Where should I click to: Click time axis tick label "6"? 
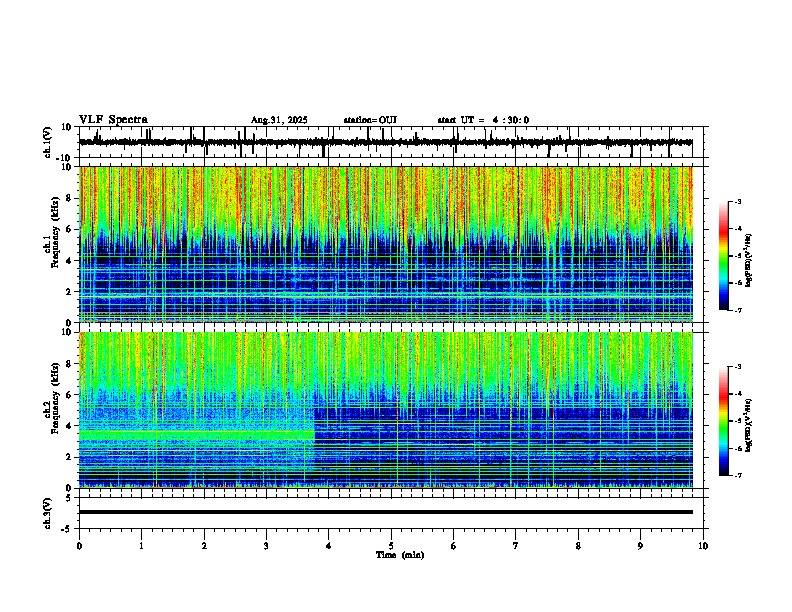tap(454, 546)
